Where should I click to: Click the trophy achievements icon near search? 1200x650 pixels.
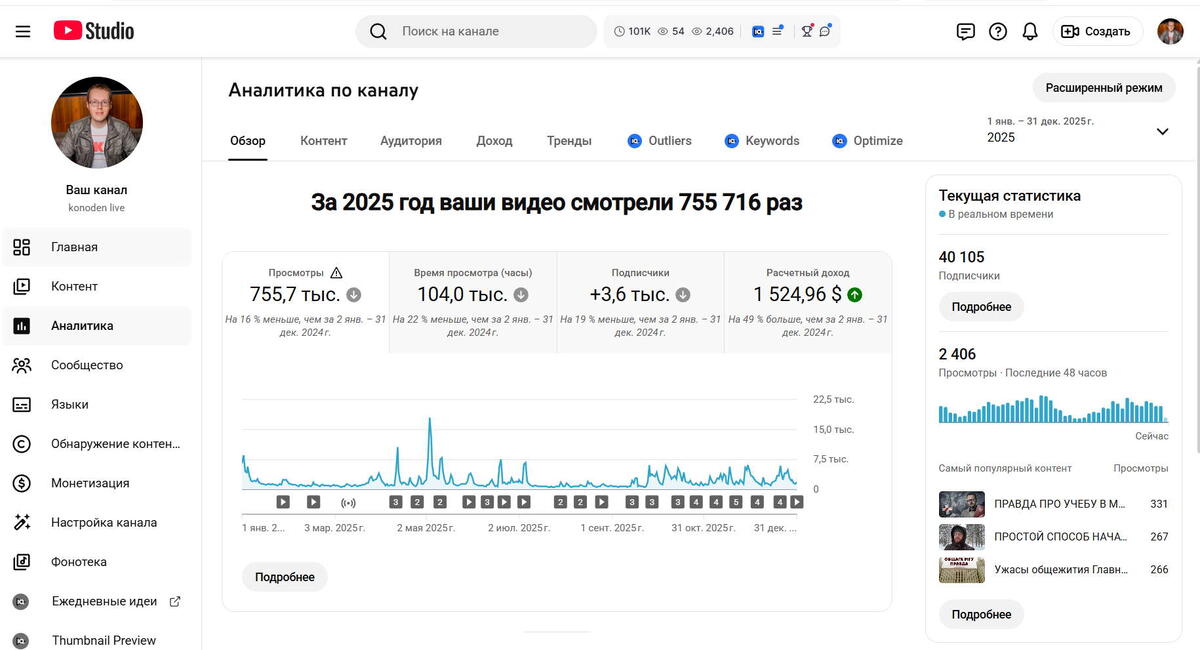click(806, 31)
